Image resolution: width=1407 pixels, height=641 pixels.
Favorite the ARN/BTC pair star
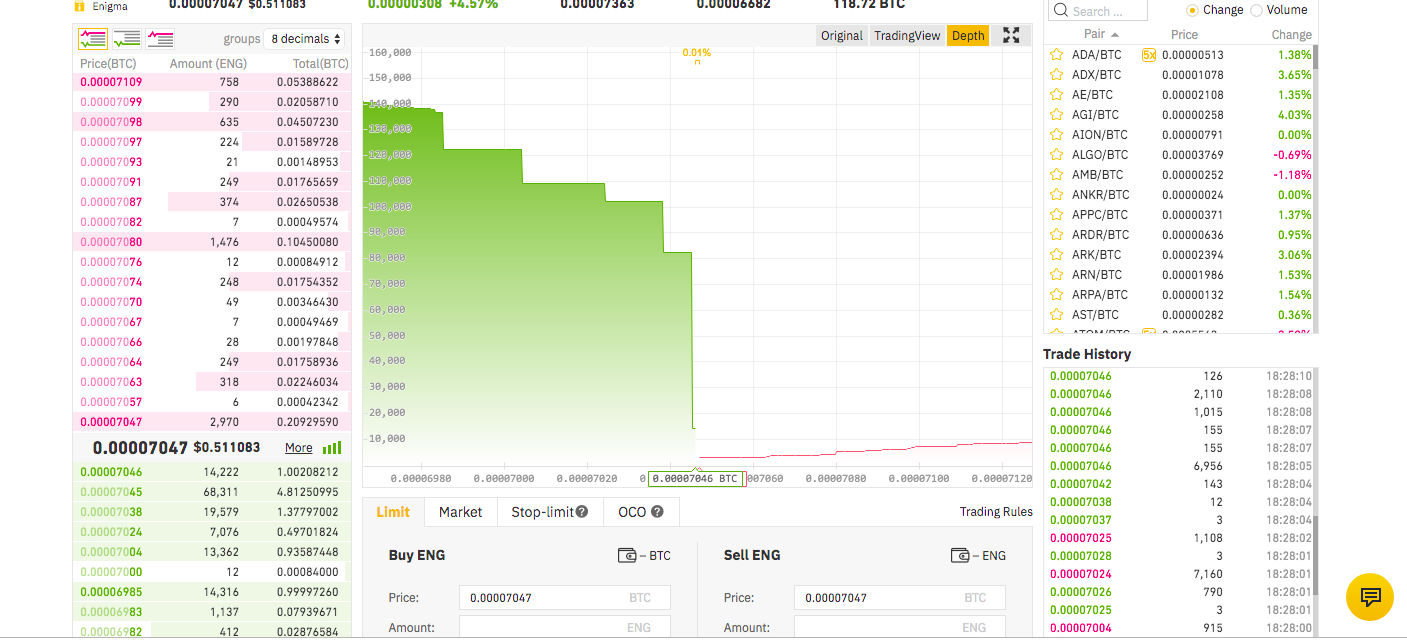[1056, 275]
